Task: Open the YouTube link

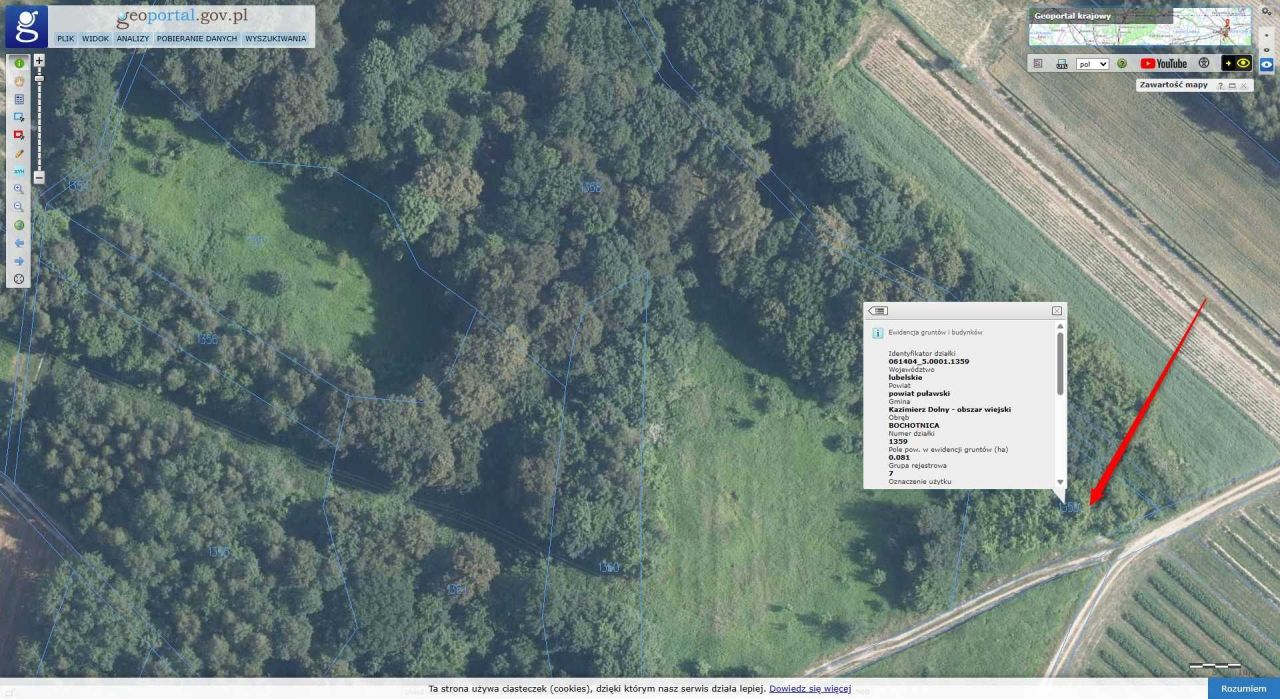Action: tap(1164, 63)
